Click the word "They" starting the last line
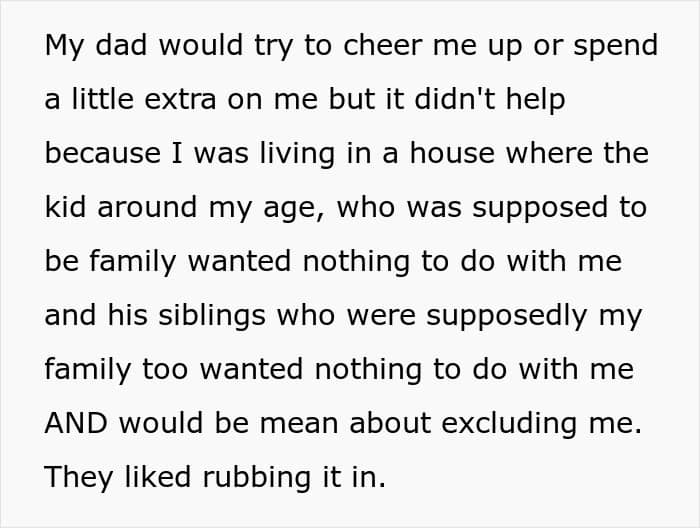The image size is (700, 528). tap(79, 478)
